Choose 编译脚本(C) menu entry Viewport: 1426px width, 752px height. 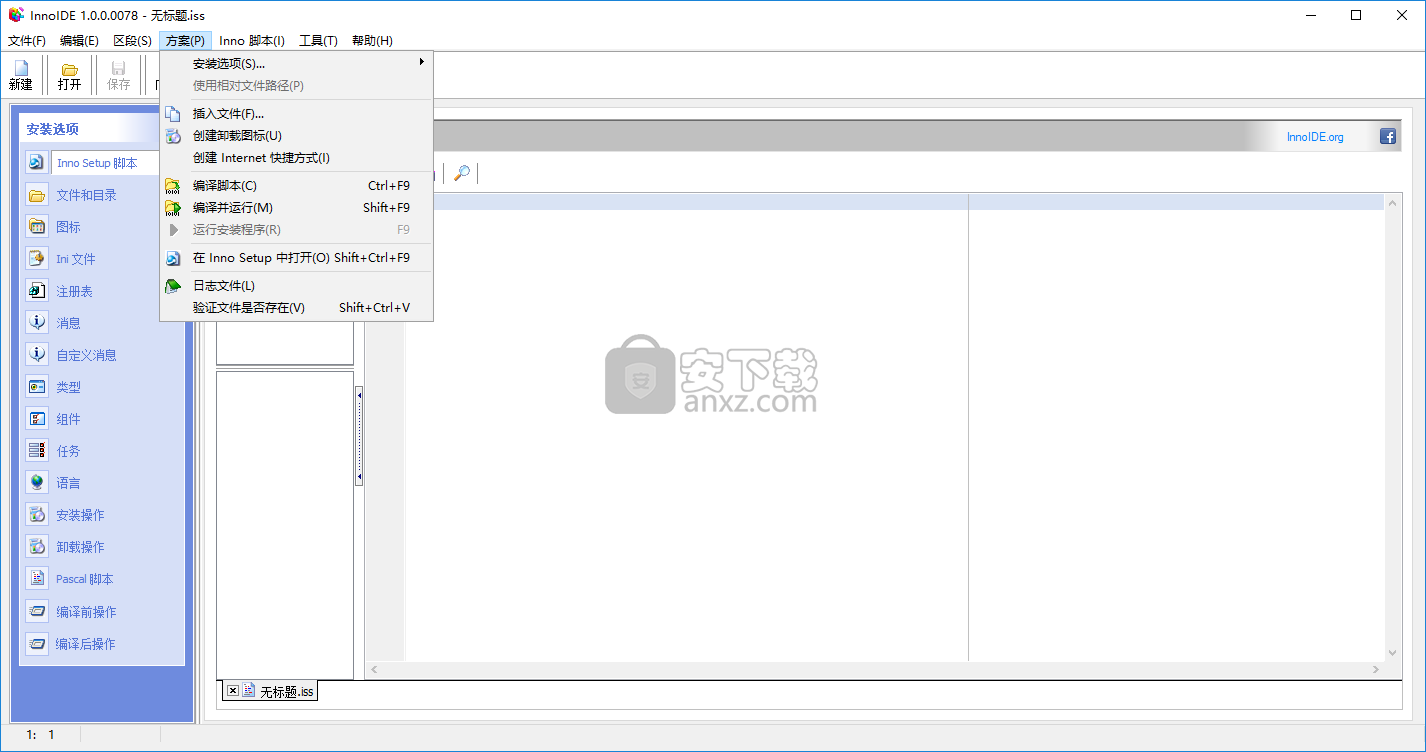pyautogui.click(x=296, y=185)
